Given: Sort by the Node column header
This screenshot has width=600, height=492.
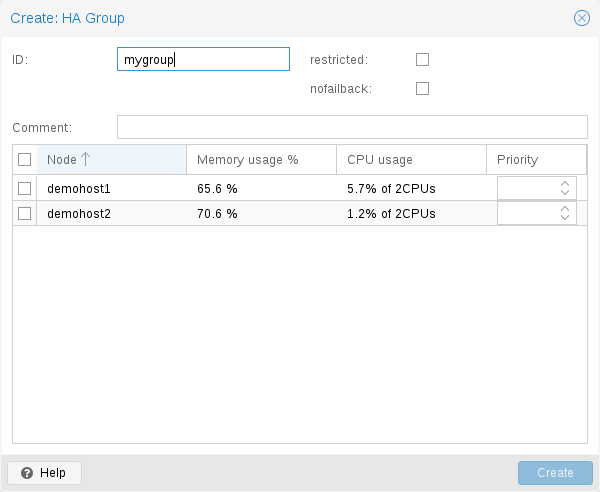Looking at the screenshot, I should click(111, 160).
